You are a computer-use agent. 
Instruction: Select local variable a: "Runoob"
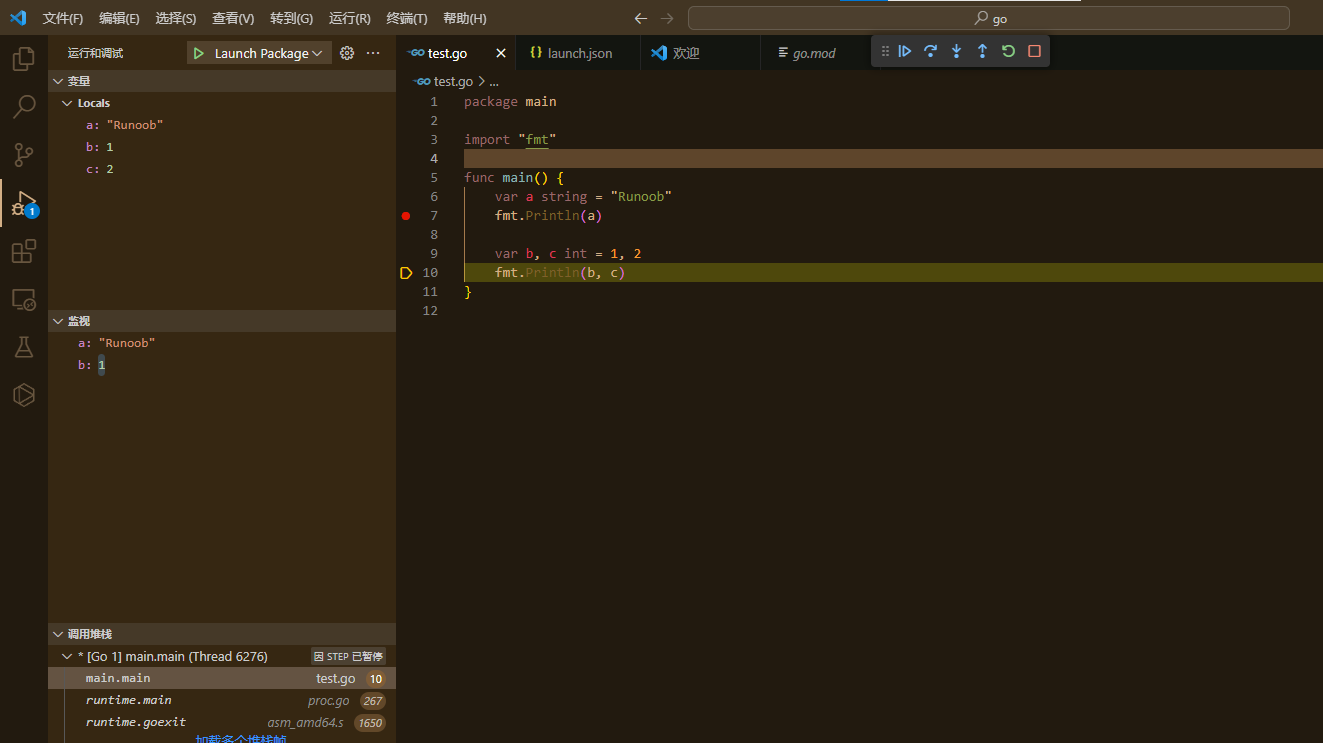(222, 125)
